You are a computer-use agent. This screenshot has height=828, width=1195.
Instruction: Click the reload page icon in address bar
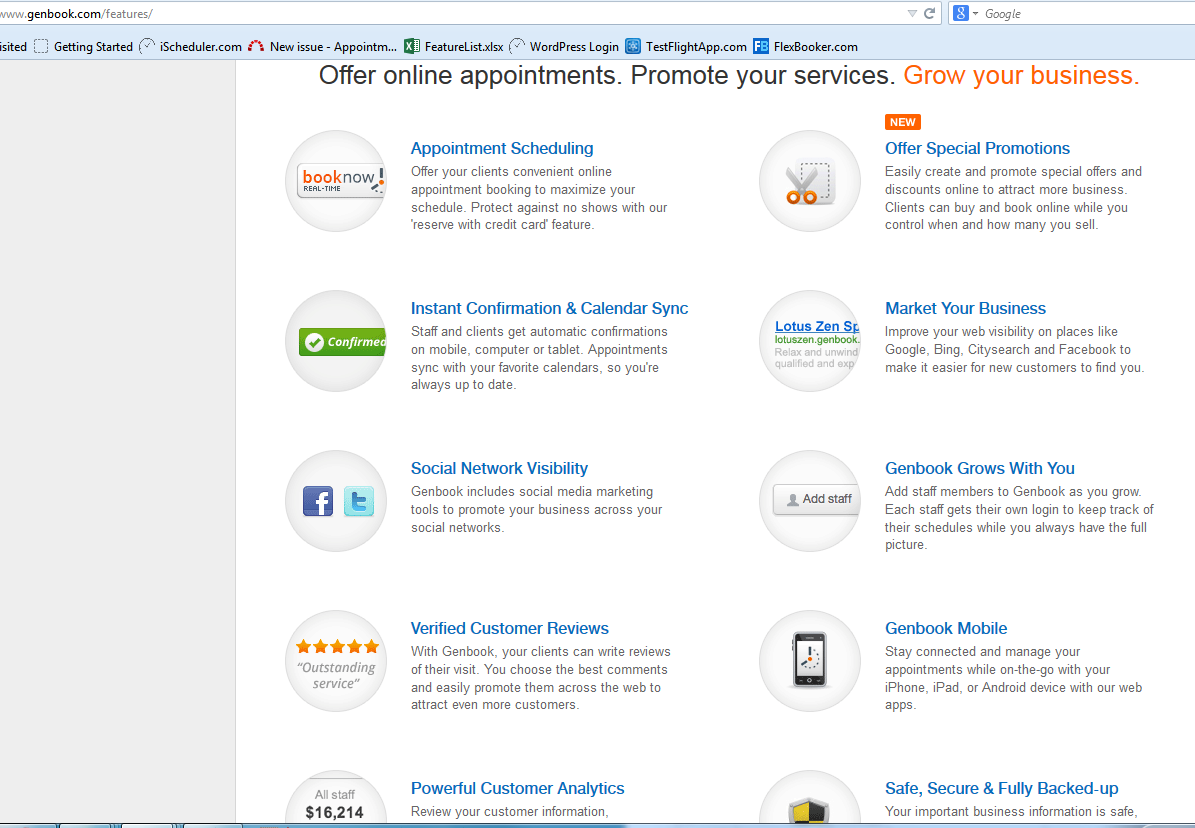(x=929, y=14)
